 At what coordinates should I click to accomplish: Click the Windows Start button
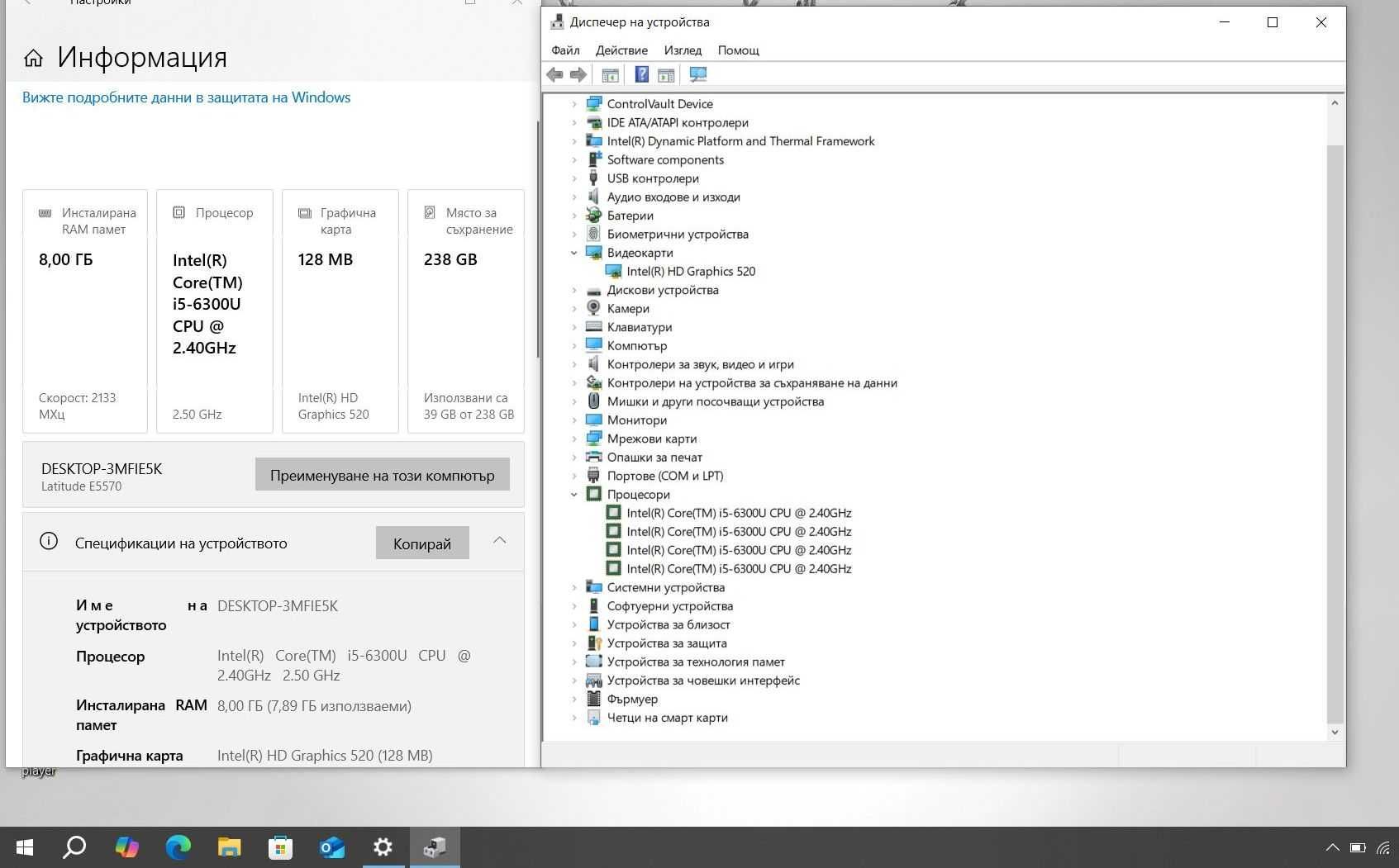point(25,847)
